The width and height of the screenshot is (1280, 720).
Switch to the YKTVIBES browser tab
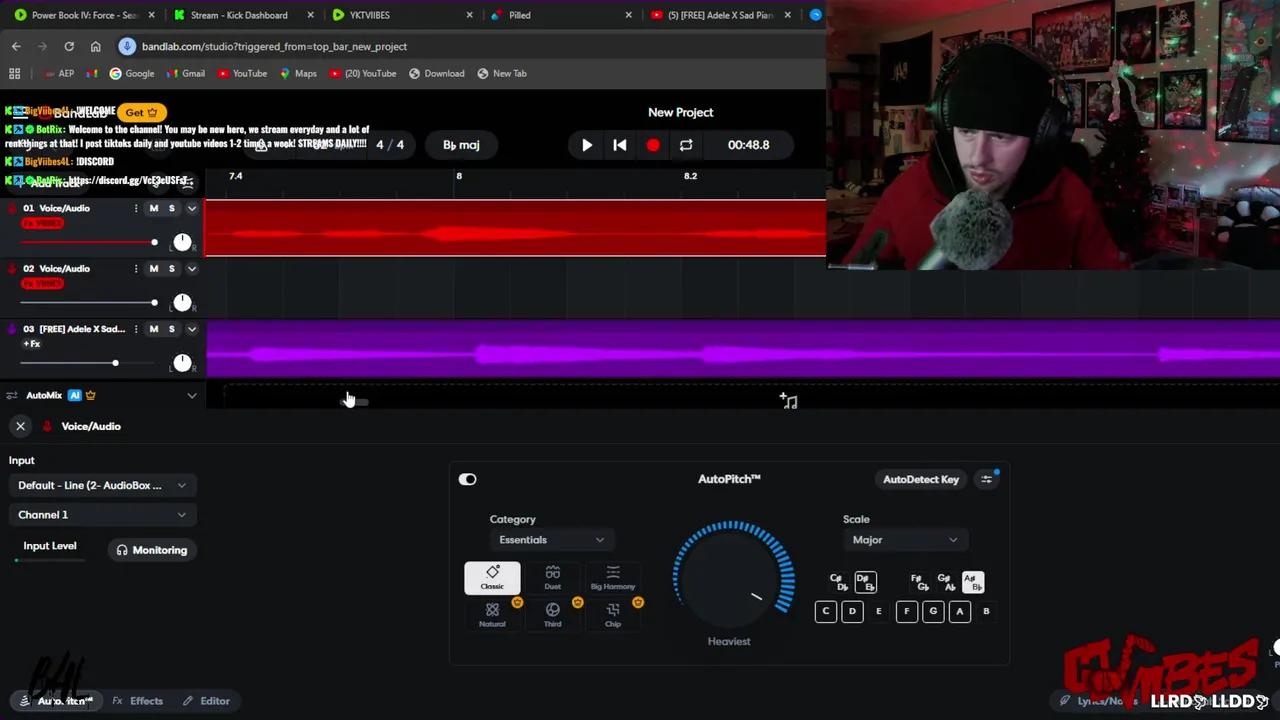pos(369,15)
